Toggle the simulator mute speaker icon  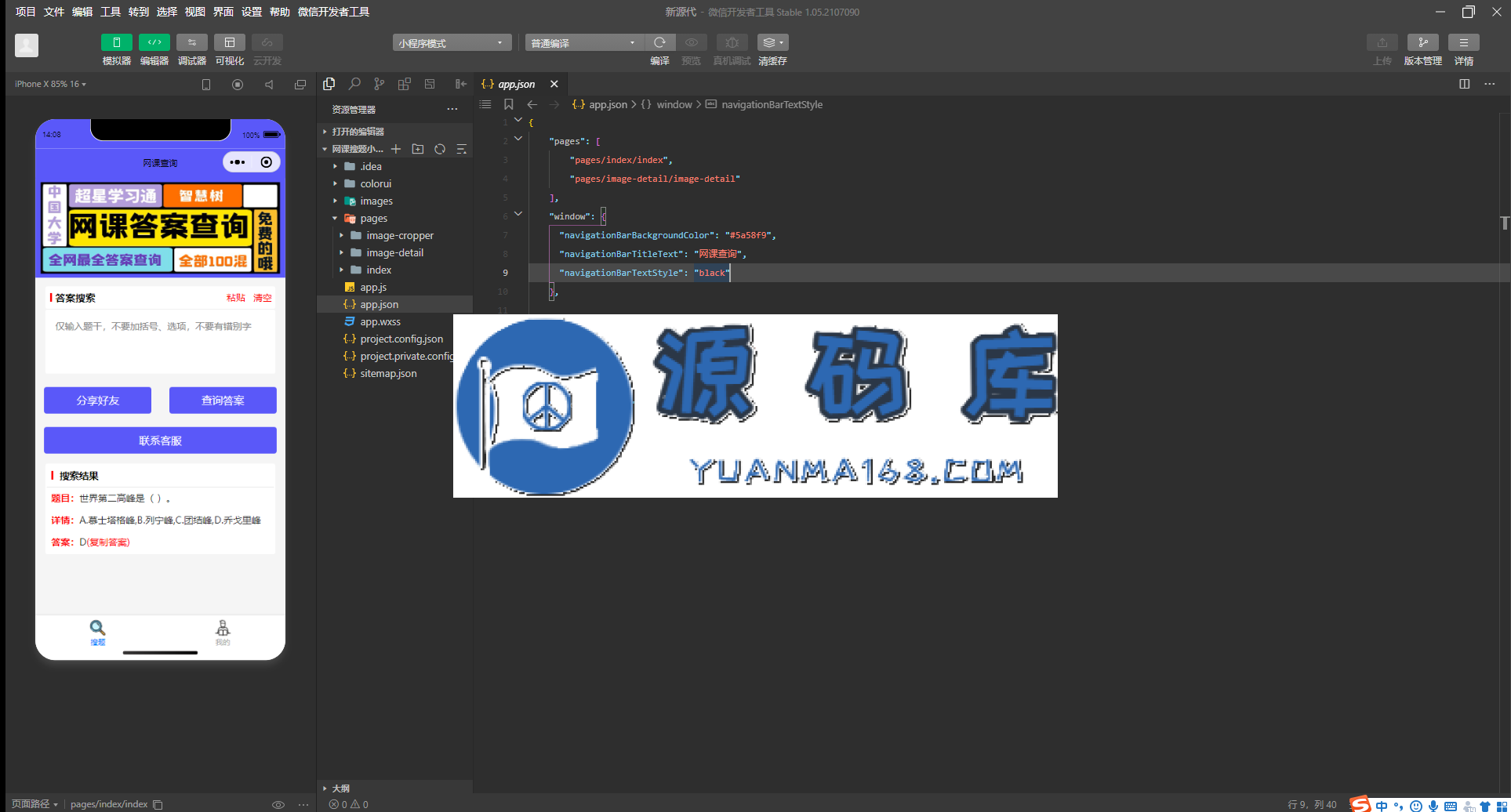[269, 85]
